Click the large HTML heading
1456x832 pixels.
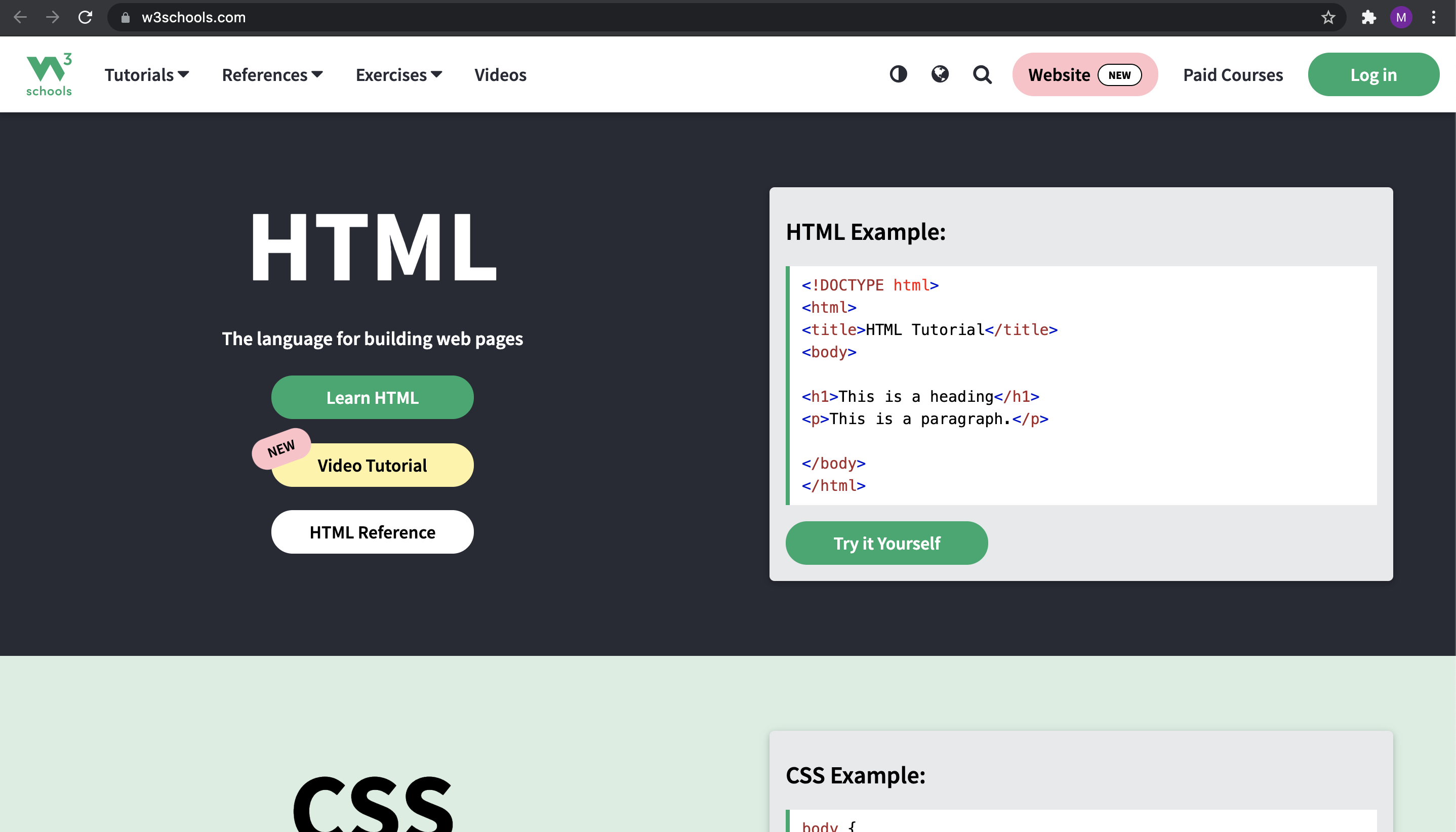click(x=374, y=246)
